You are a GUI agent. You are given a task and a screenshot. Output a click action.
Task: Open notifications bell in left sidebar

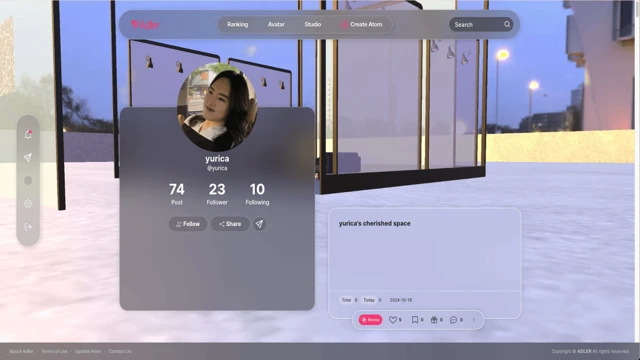[28, 134]
